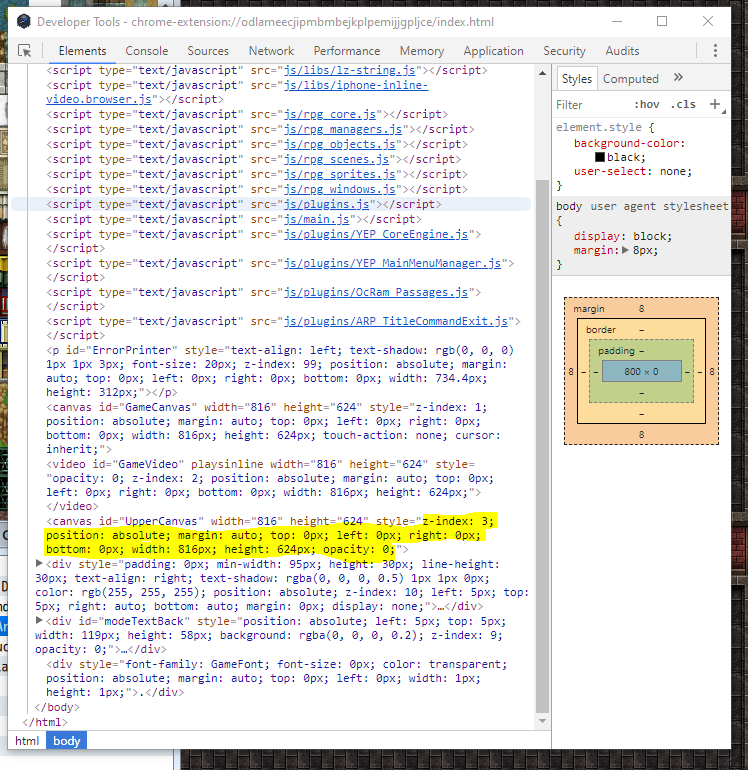Select the ErrorPrinter paragraph node
The width and height of the screenshot is (748, 770).
point(280,371)
